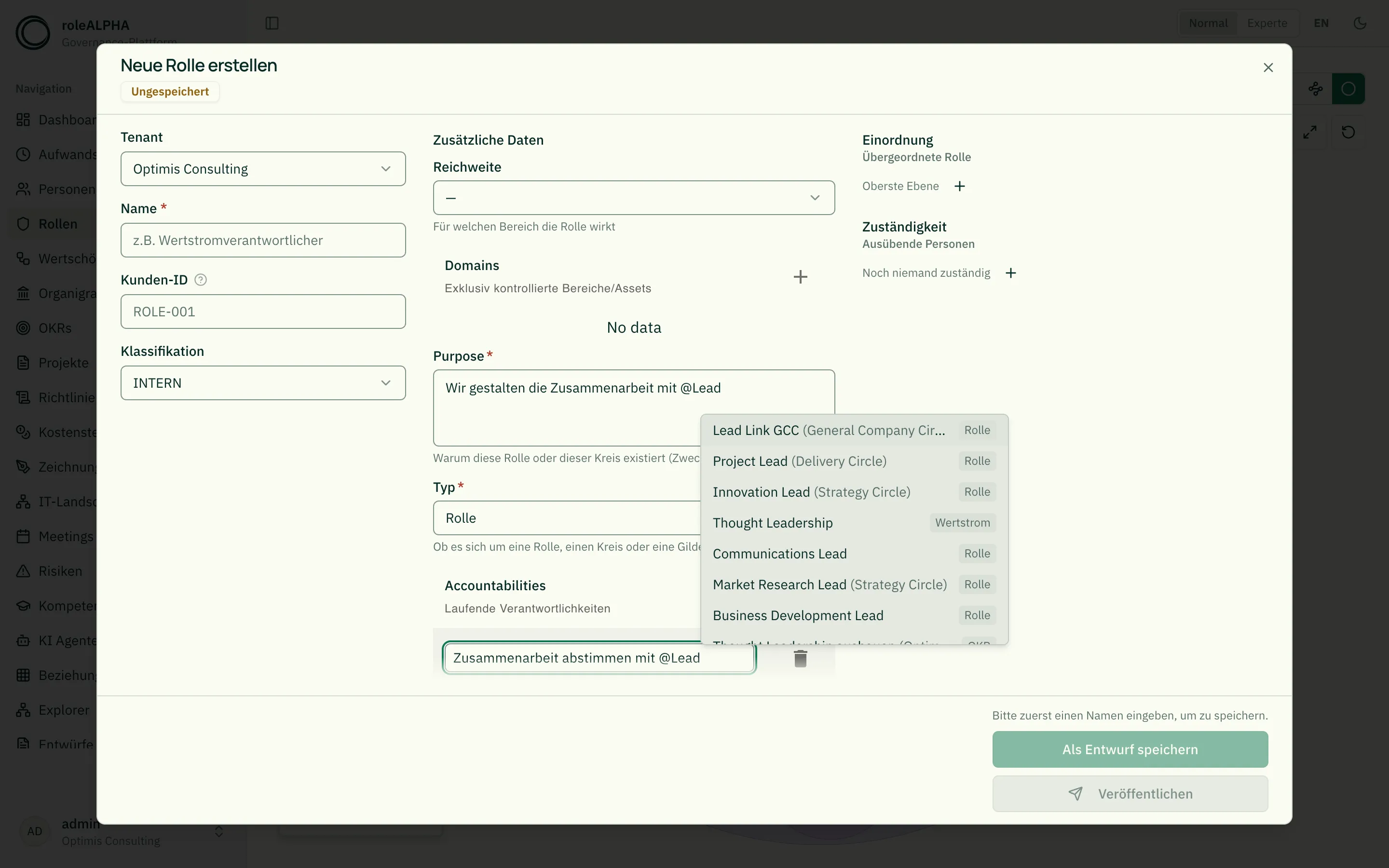Switch to Experte mode

1267,24
